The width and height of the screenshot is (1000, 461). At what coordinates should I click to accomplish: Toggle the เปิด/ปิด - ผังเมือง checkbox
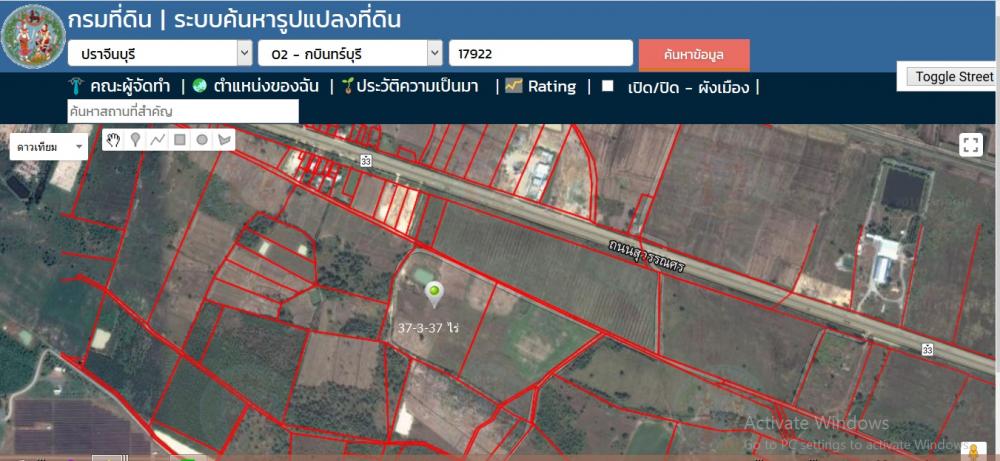coord(607,85)
